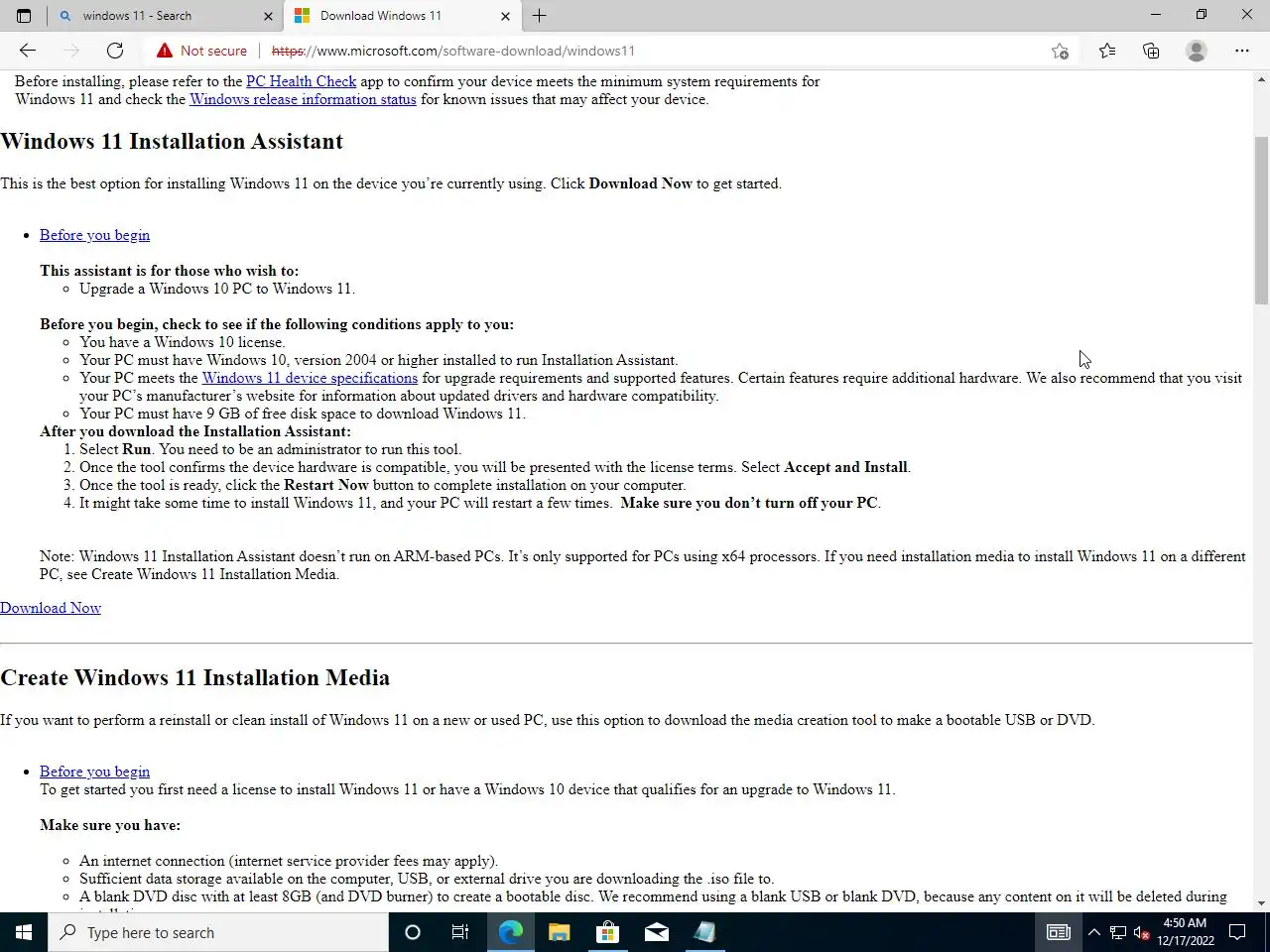This screenshot has width=1270, height=952.
Task: Open the Windows Start menu
Action: (24, 932)
